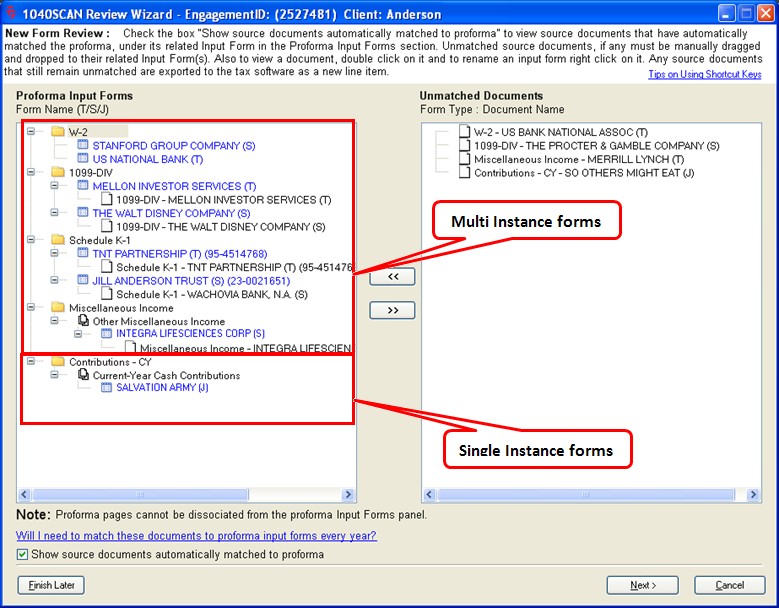Click the Finish Later button
779x608 pixels.
(x=51, y=585)
